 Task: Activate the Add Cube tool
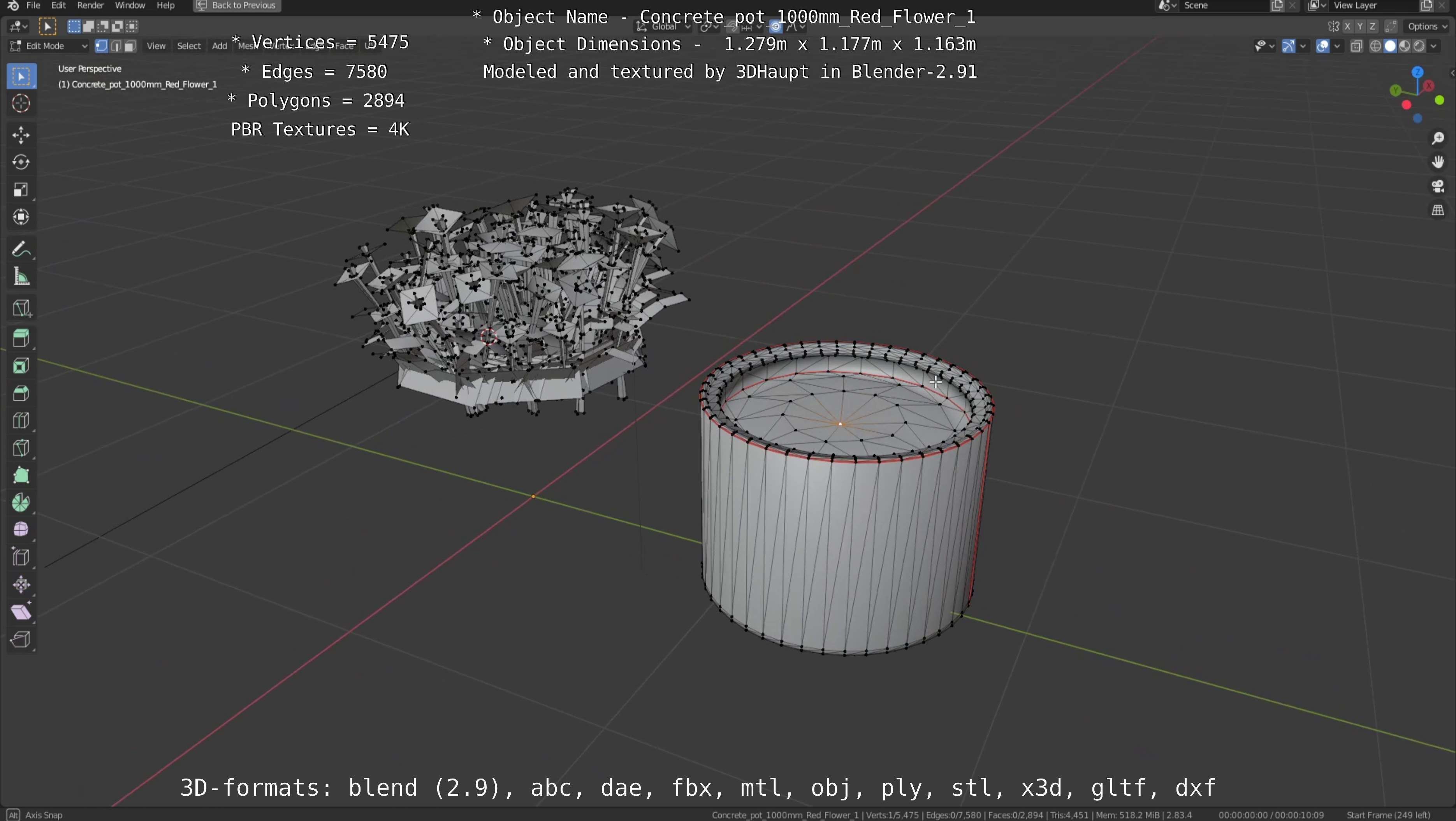point(21,308)
